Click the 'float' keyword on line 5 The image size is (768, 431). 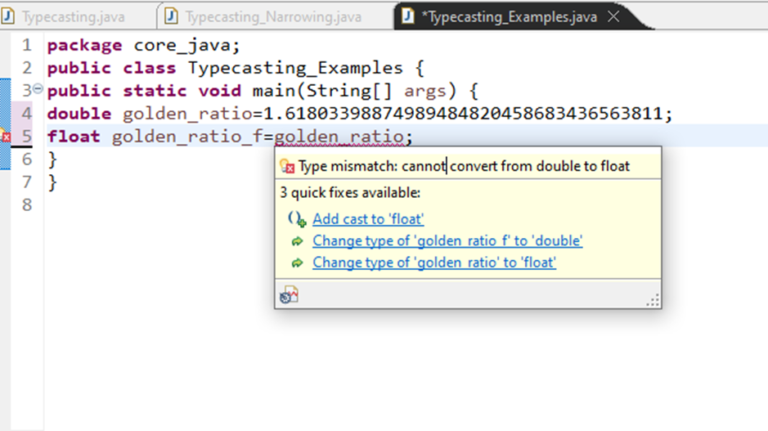tap(73, 136)
